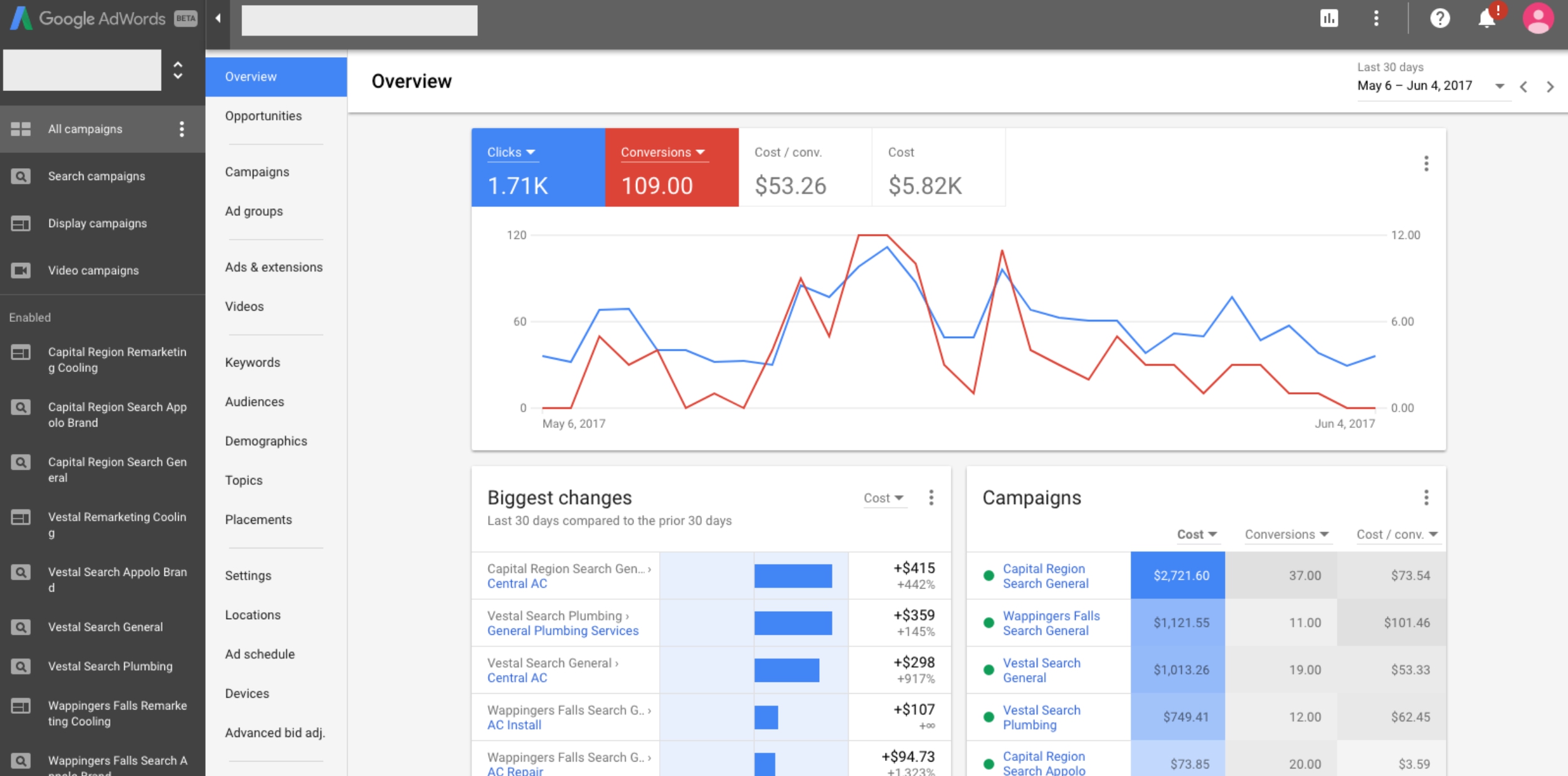The image size is (1568, 776).
Task: Open the notifications bell
Action: [1486, 19]
